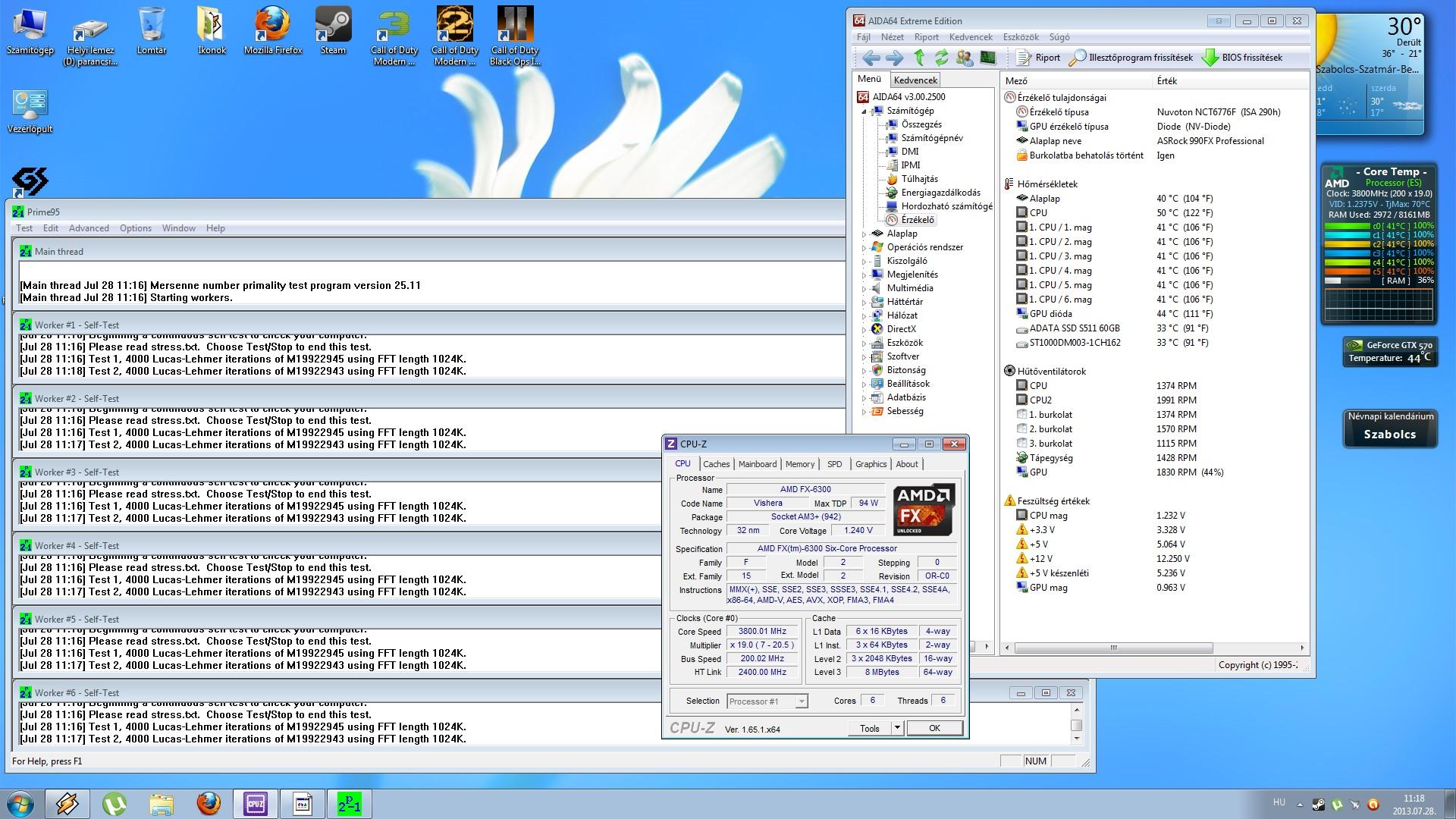1456x819 pixels.
Task: Open the Lomtár recycle bin icon
Action: point(152,31)
